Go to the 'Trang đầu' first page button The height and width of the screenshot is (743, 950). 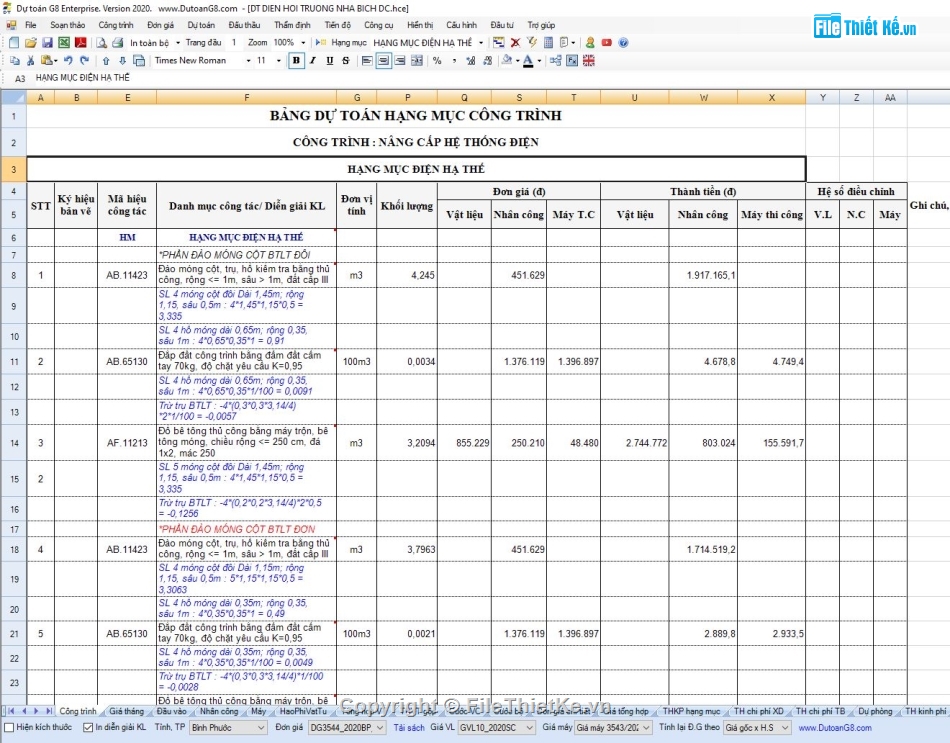(204, 42)
